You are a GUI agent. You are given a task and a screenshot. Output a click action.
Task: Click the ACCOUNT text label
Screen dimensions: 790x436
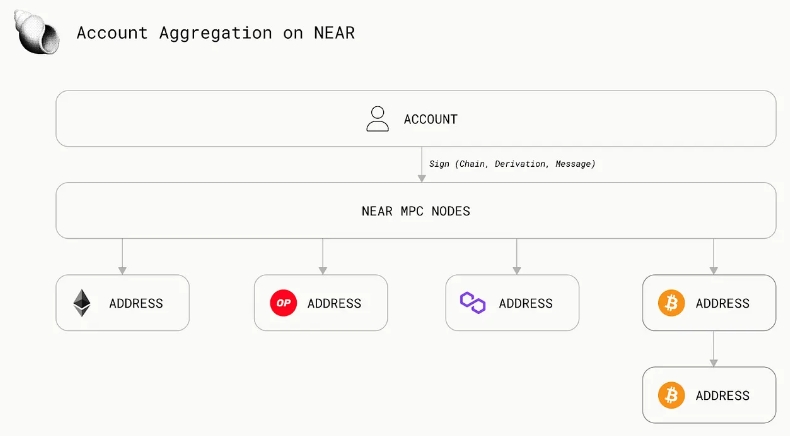(430, 119)
